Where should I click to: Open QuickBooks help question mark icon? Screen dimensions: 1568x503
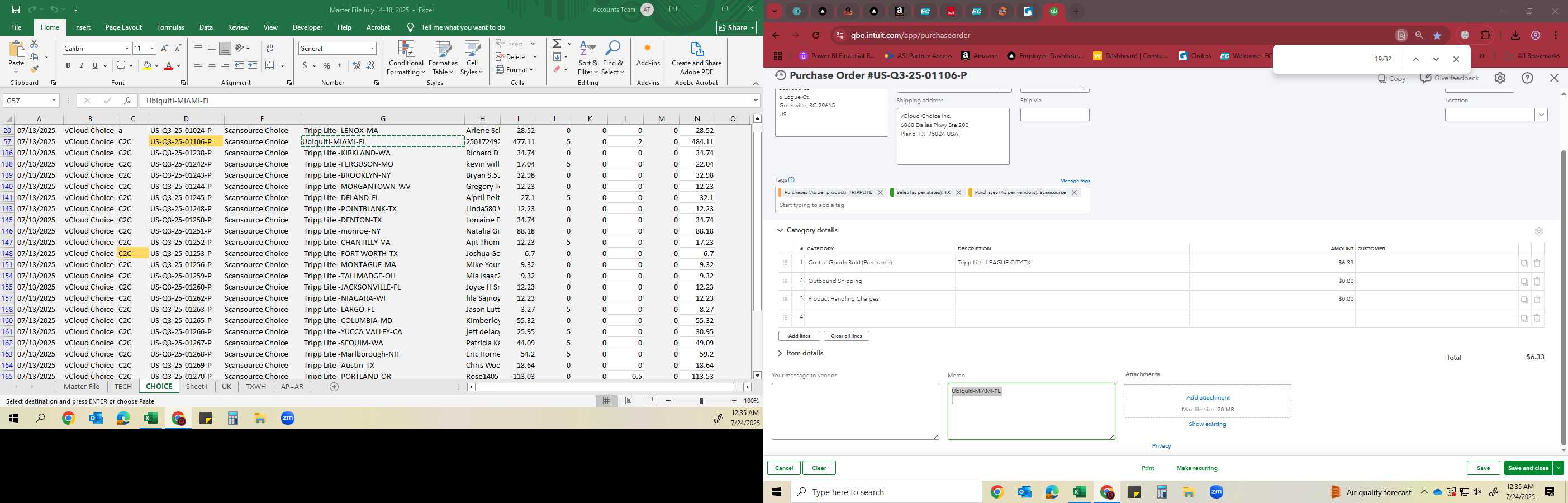tap(1527, 78)
